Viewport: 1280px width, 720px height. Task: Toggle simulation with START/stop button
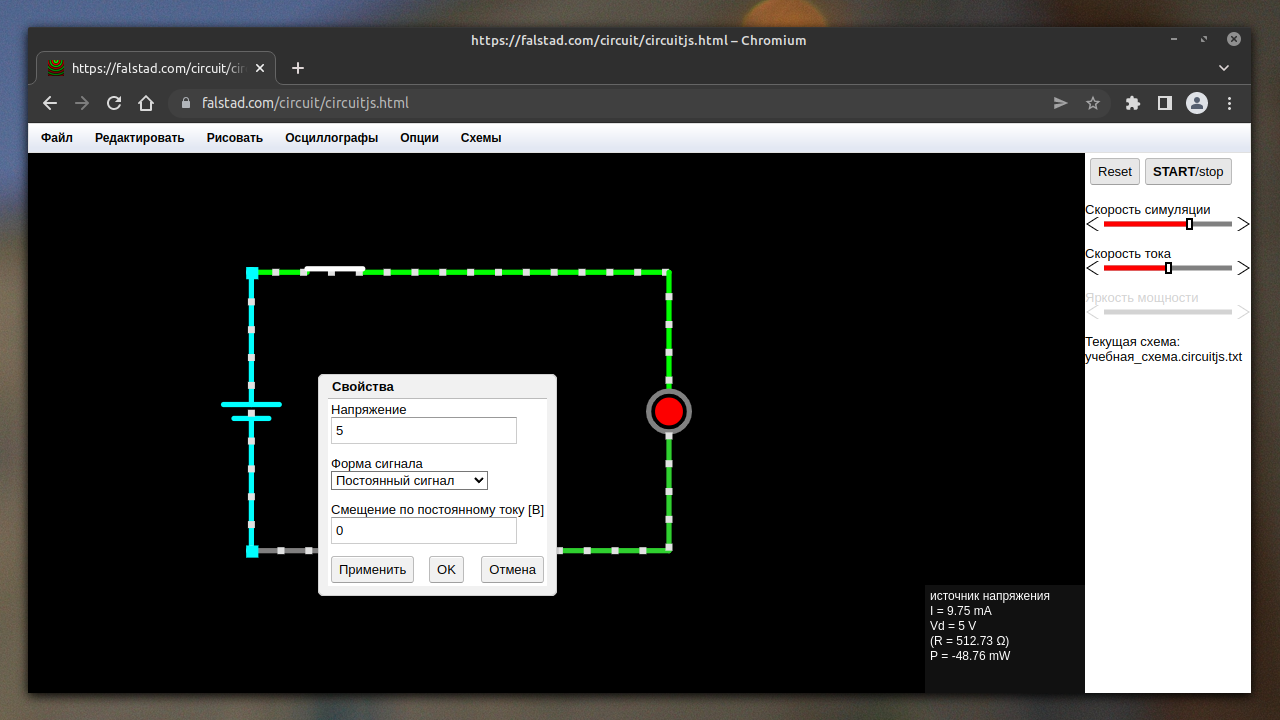point(1187,171)
